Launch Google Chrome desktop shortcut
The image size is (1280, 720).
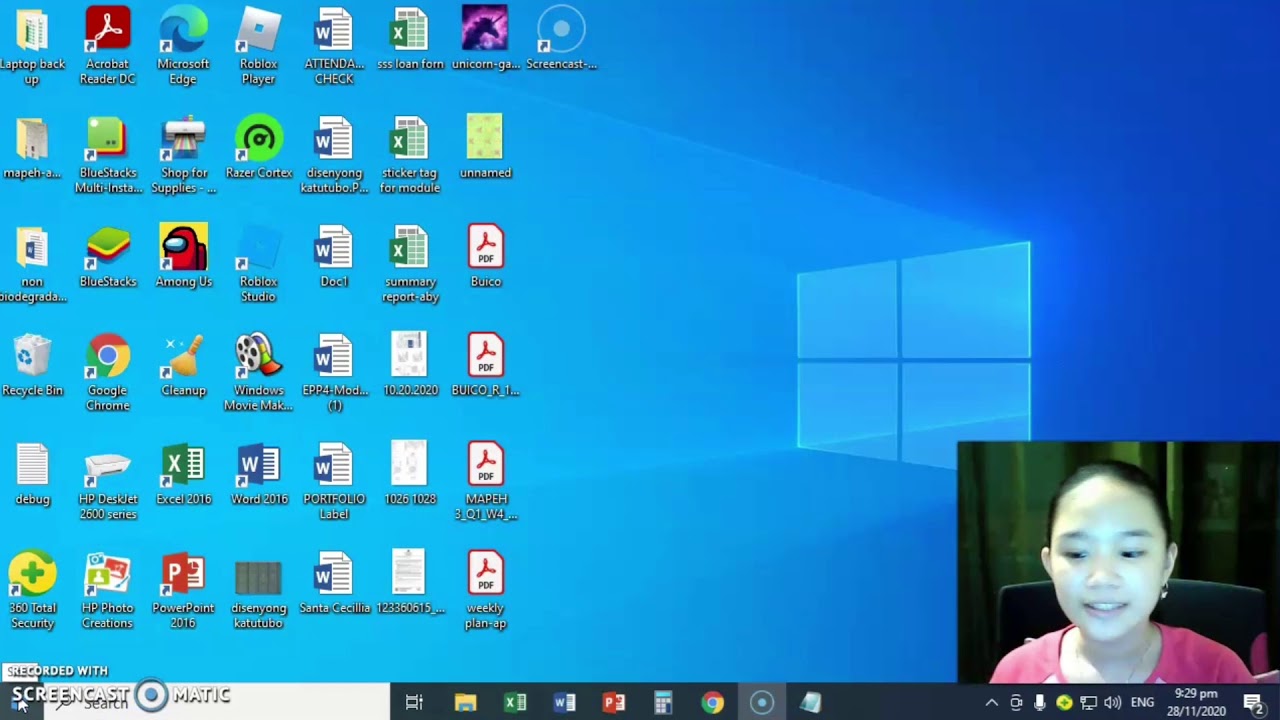pyautogui.click(x=107, y=373)
